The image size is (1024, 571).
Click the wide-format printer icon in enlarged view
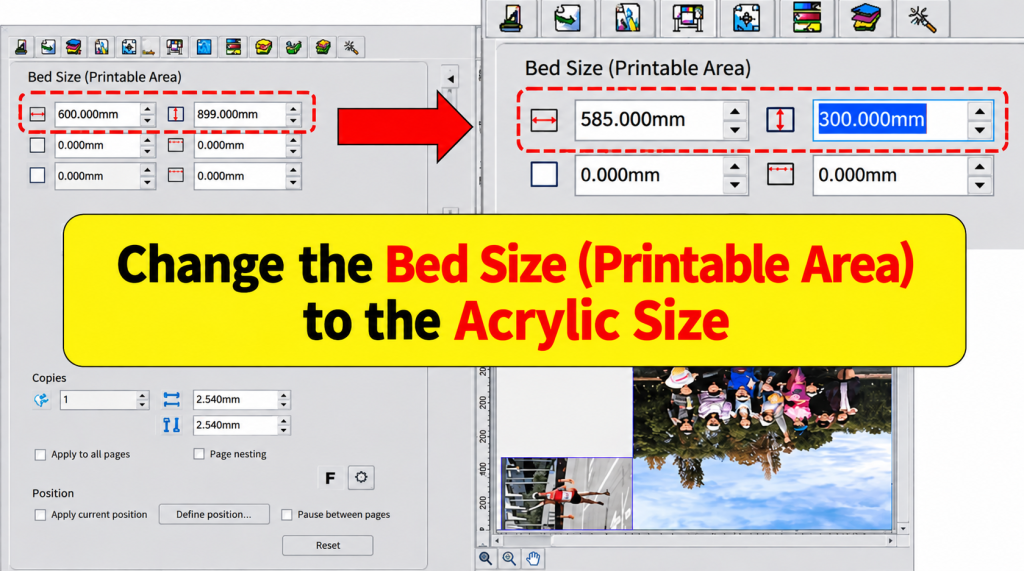tap(688, 18)
